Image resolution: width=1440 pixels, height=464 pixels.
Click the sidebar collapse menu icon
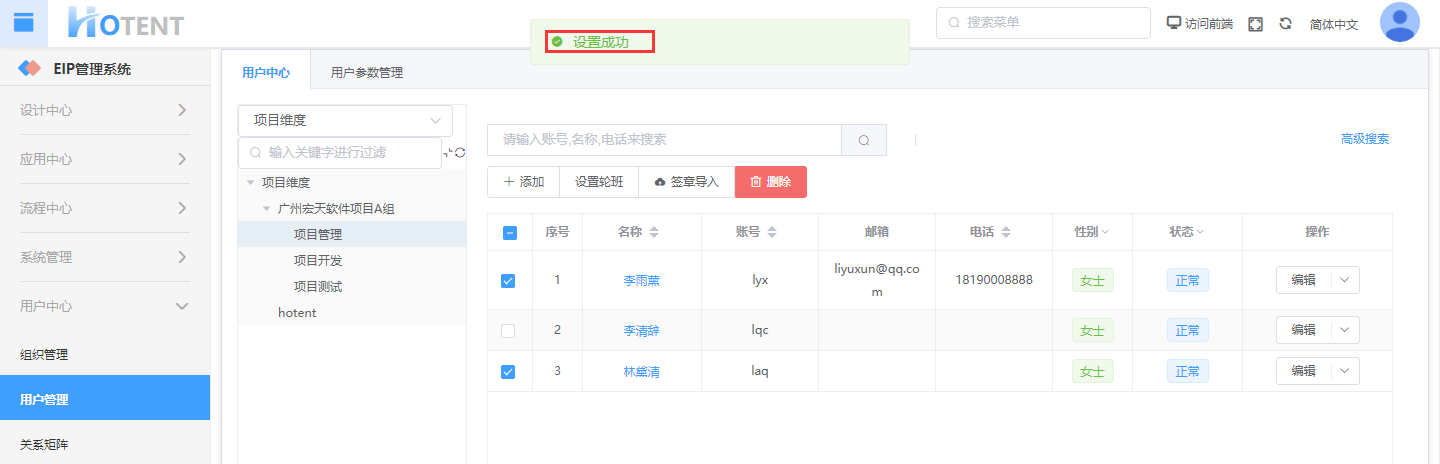23,23
